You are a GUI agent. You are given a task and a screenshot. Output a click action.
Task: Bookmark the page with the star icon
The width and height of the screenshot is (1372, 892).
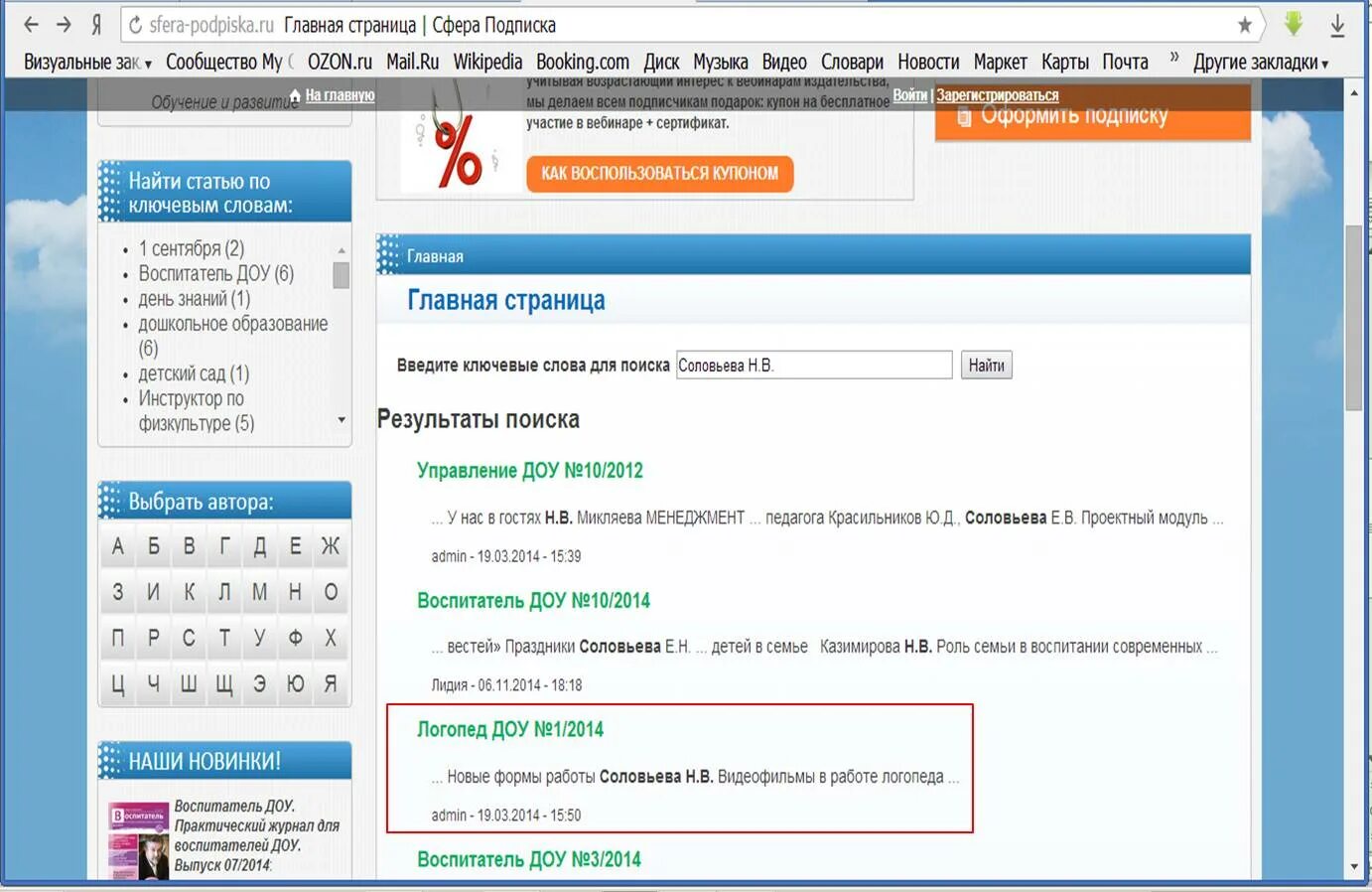pyautogui.click(x=1244, y=25)
